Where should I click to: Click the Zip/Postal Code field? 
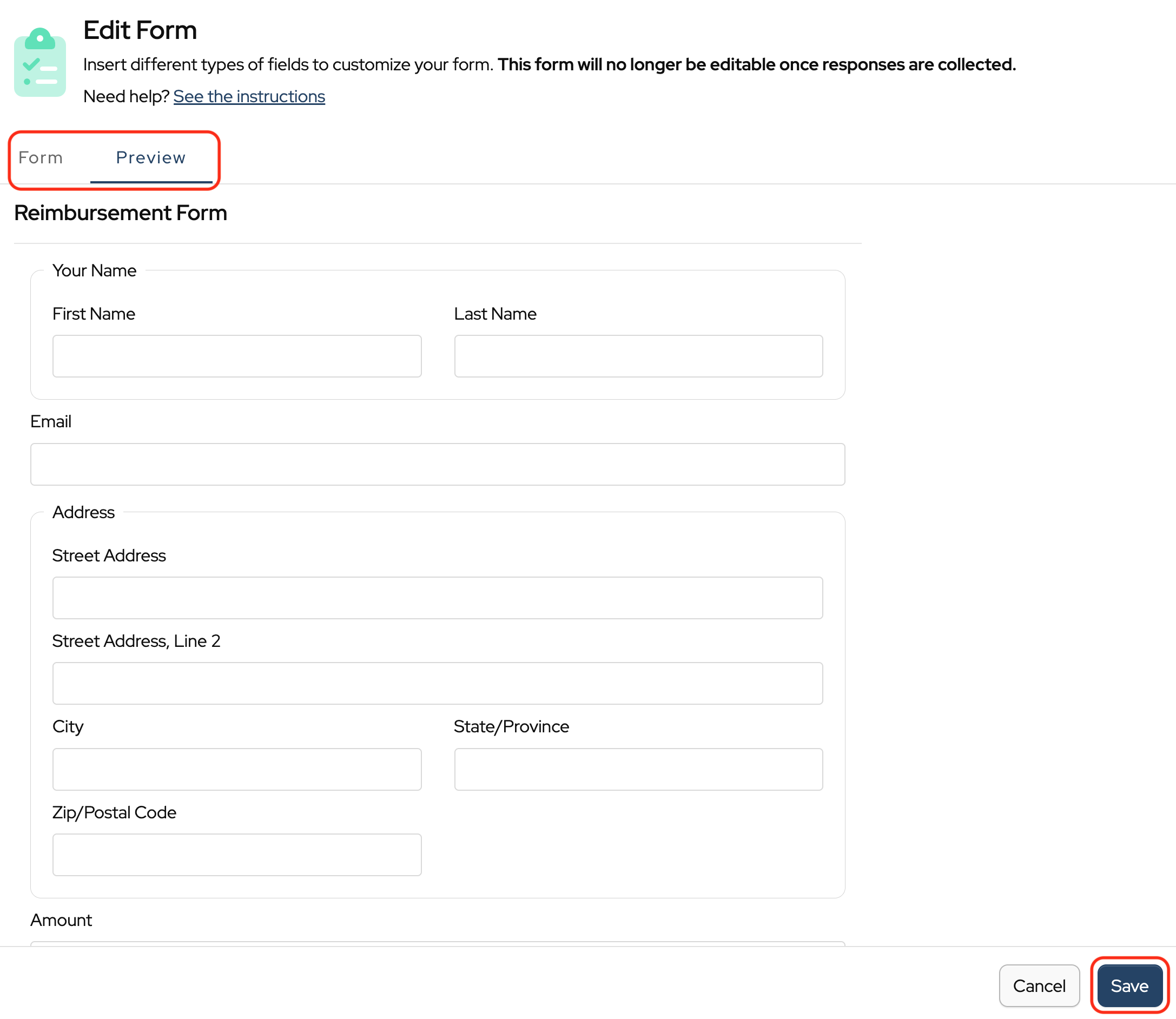[236, 854]
